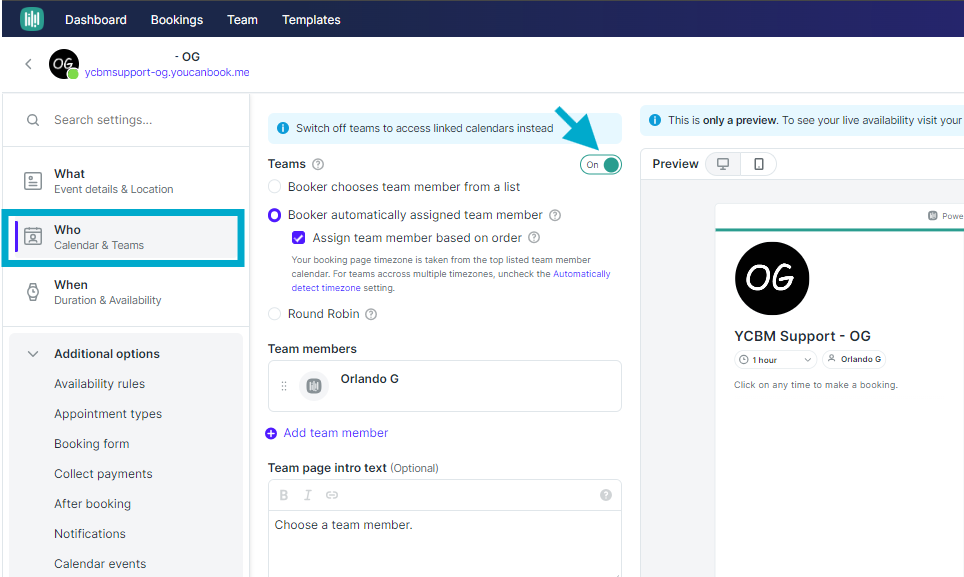Open help icon next to Teams label
Viewport: 964px width, 577px height.
(318, 164)
